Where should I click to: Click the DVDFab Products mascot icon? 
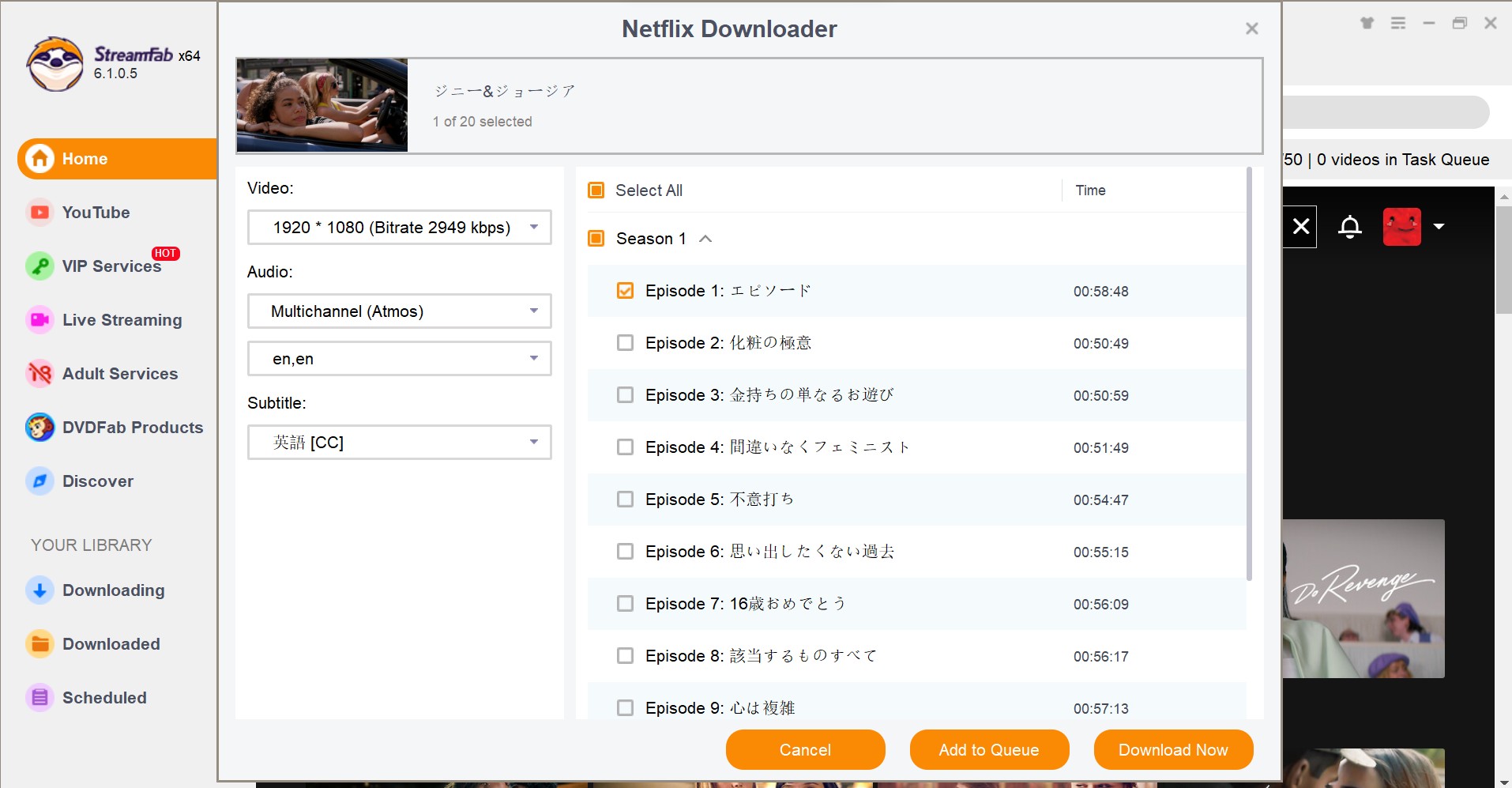39,428
